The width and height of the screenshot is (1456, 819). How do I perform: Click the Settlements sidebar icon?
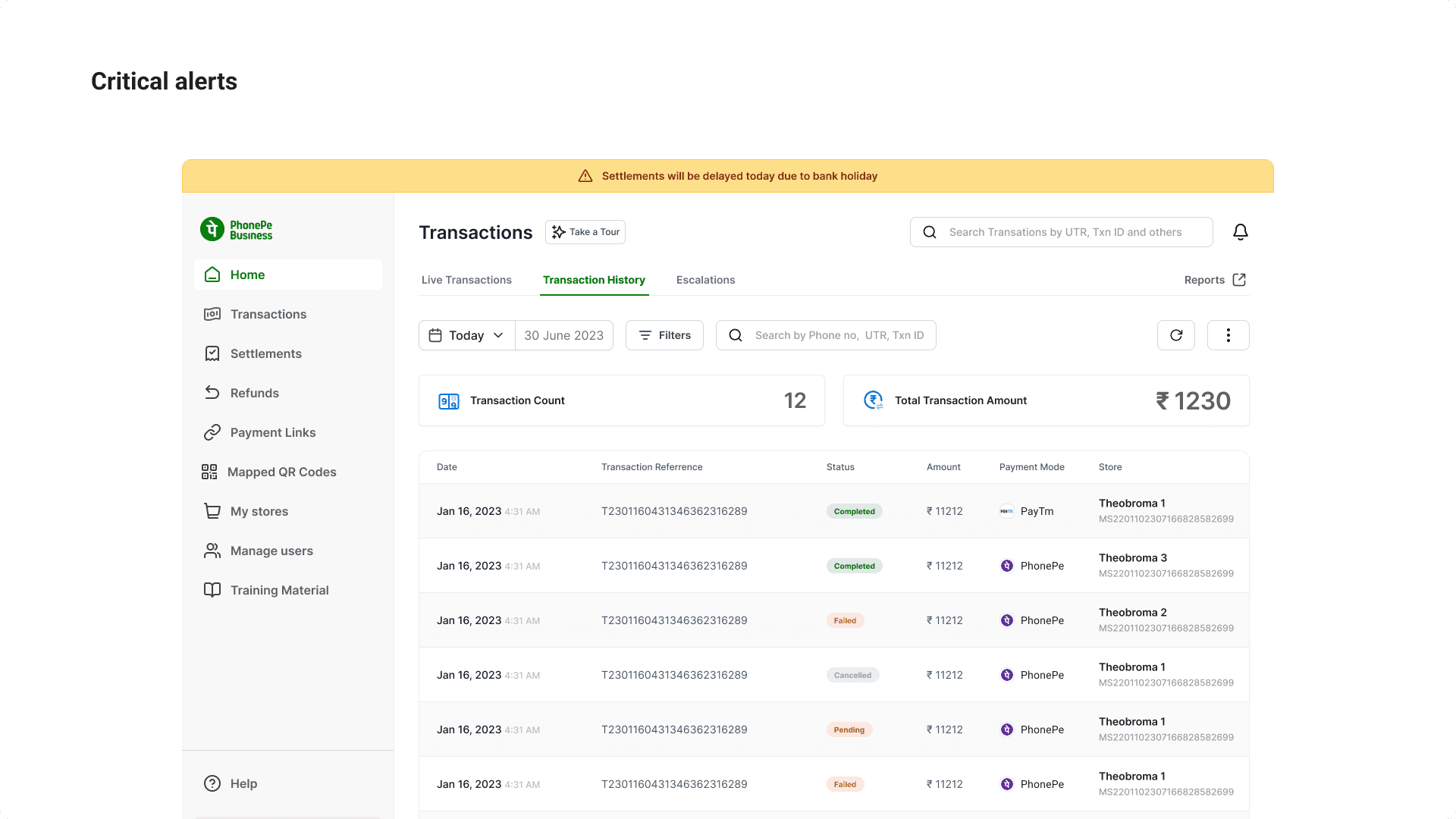pyautogui.click(x=212, y=353)
